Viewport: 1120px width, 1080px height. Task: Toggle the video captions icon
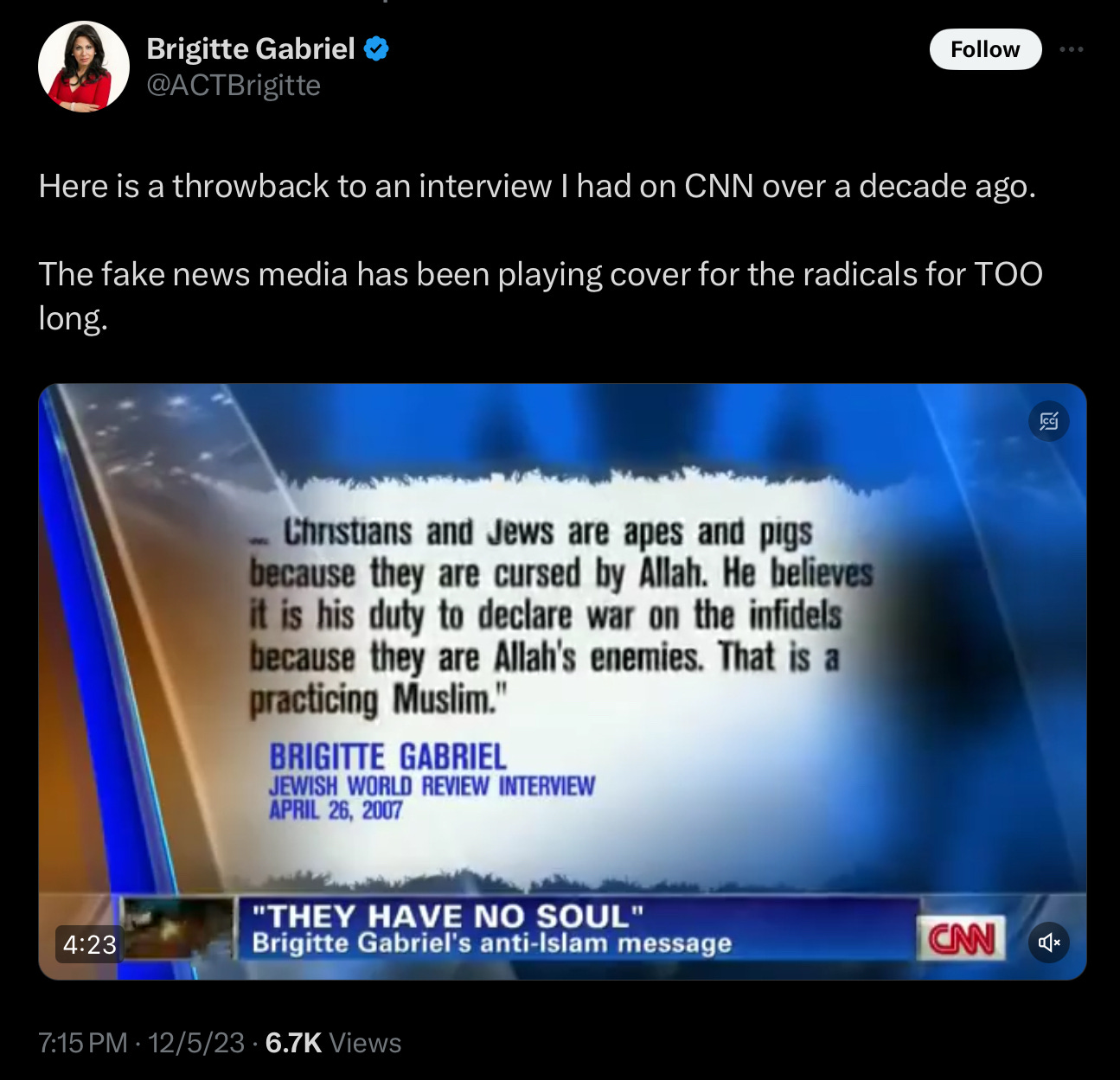[1049, 421]
